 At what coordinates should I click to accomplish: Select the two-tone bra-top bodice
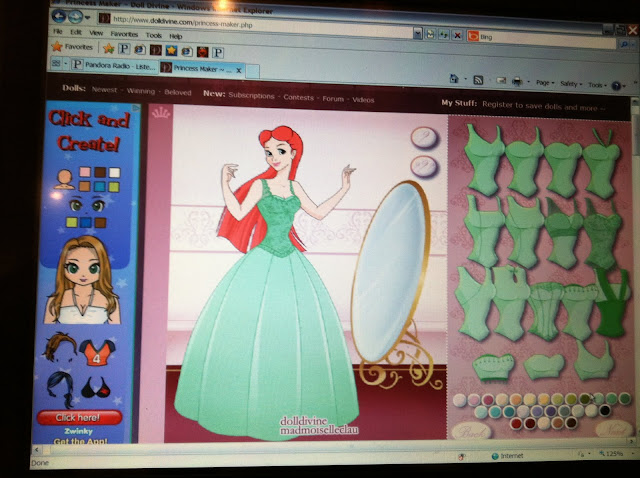coord(563,233)
